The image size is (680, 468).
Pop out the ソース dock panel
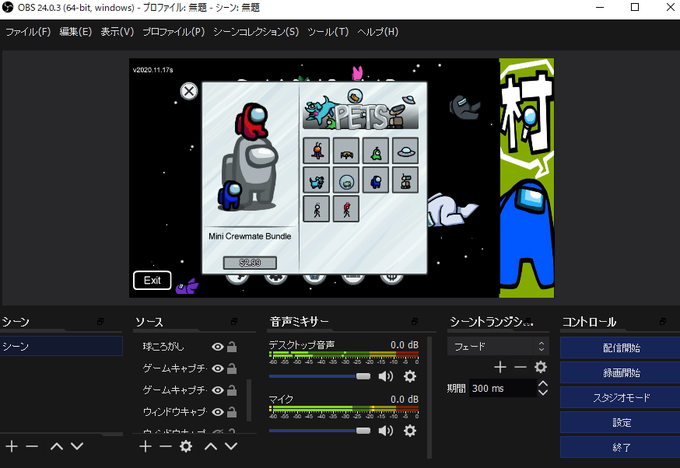pyautogui.click(x=234, y=321)
